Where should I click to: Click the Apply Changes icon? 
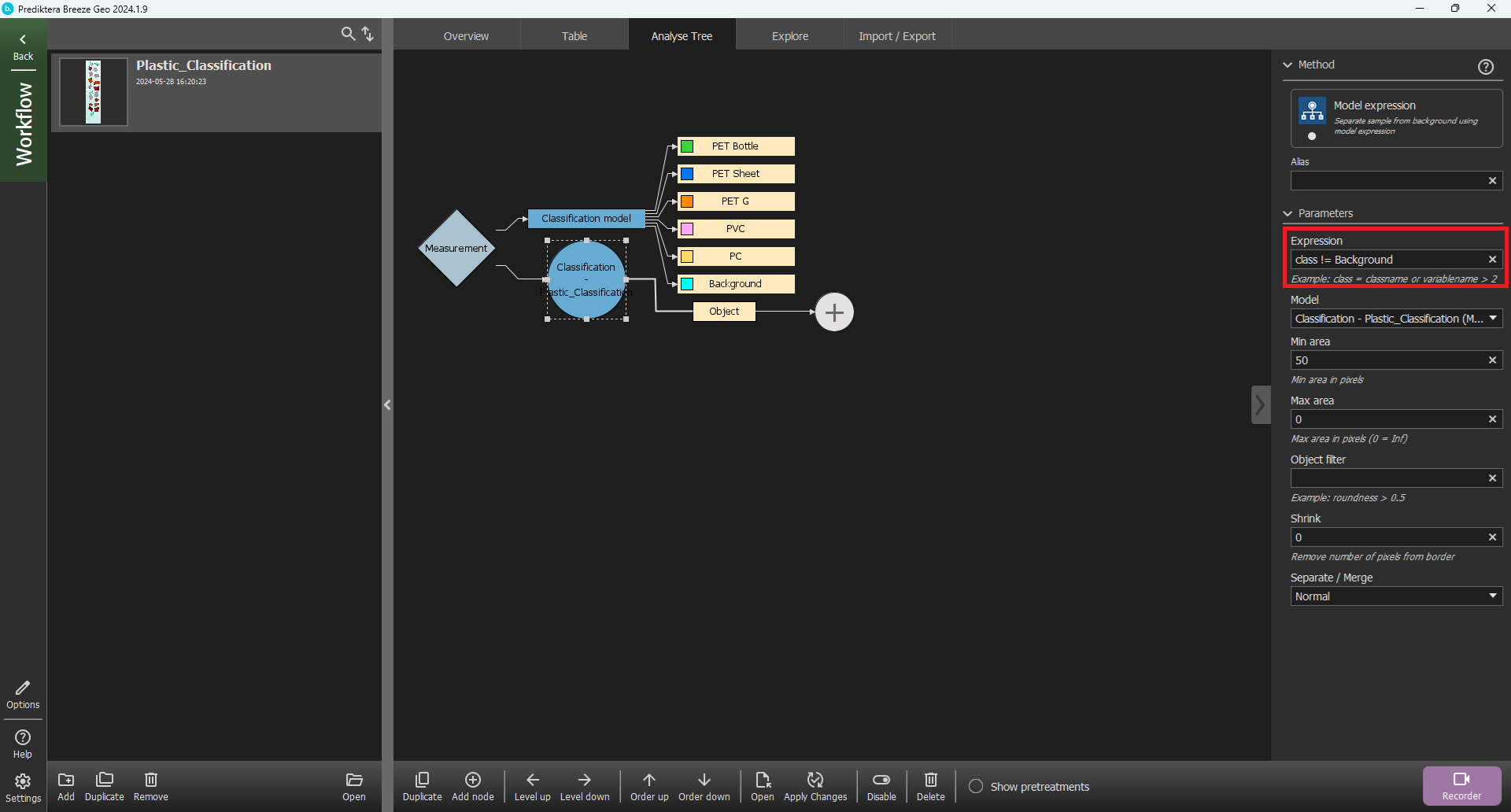coord(815,780)
